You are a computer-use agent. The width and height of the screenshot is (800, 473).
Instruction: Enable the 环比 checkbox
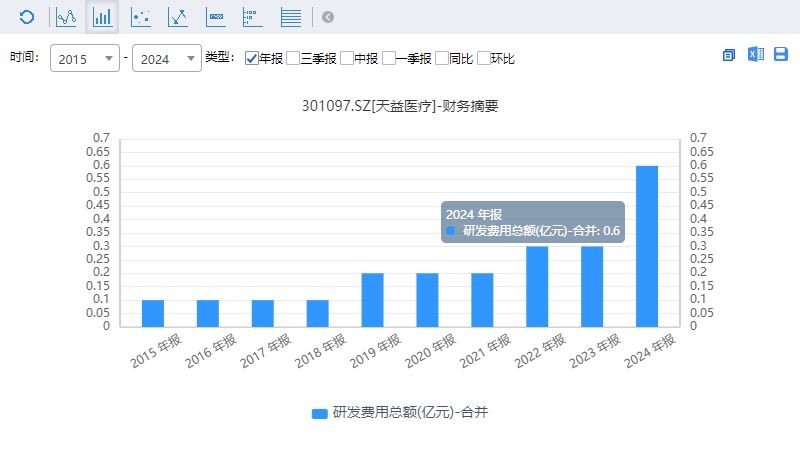483,59
